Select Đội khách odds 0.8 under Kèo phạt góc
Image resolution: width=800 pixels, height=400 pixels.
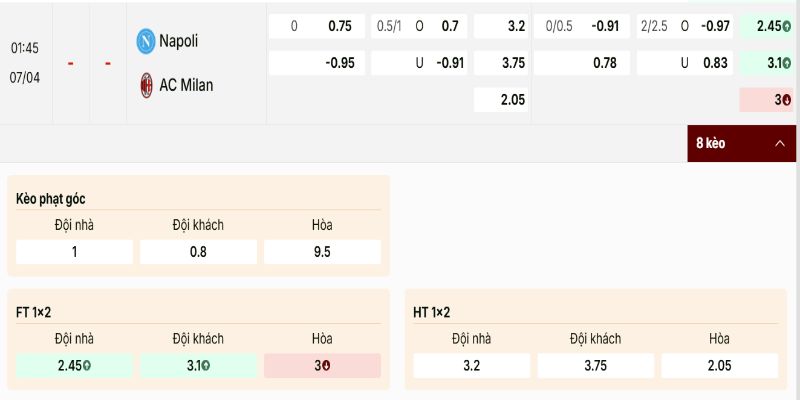point(198,252)
